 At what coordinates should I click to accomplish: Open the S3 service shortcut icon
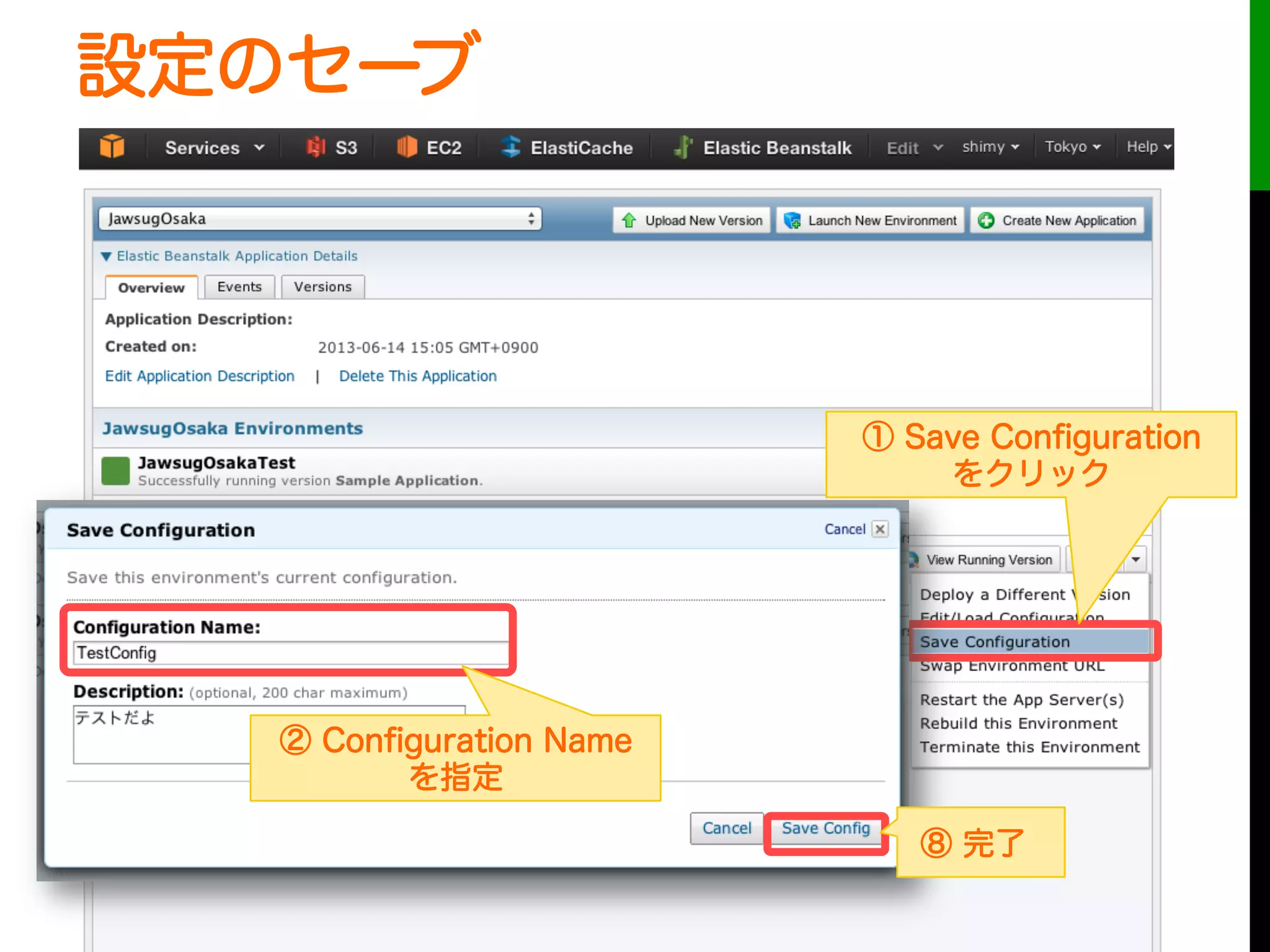click(316, 147)
